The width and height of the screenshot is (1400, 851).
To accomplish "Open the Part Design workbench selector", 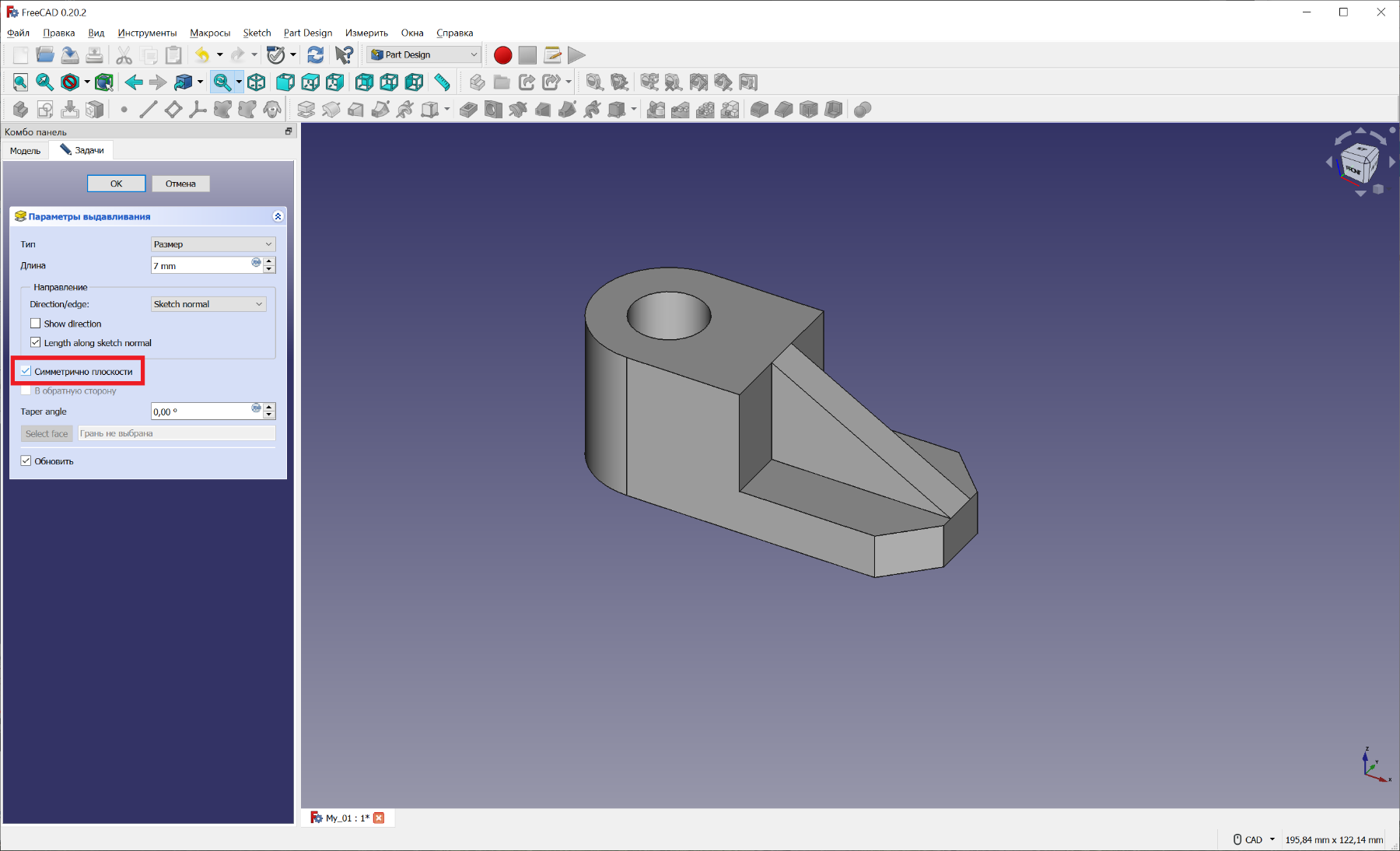I will [x=424, y=55].
